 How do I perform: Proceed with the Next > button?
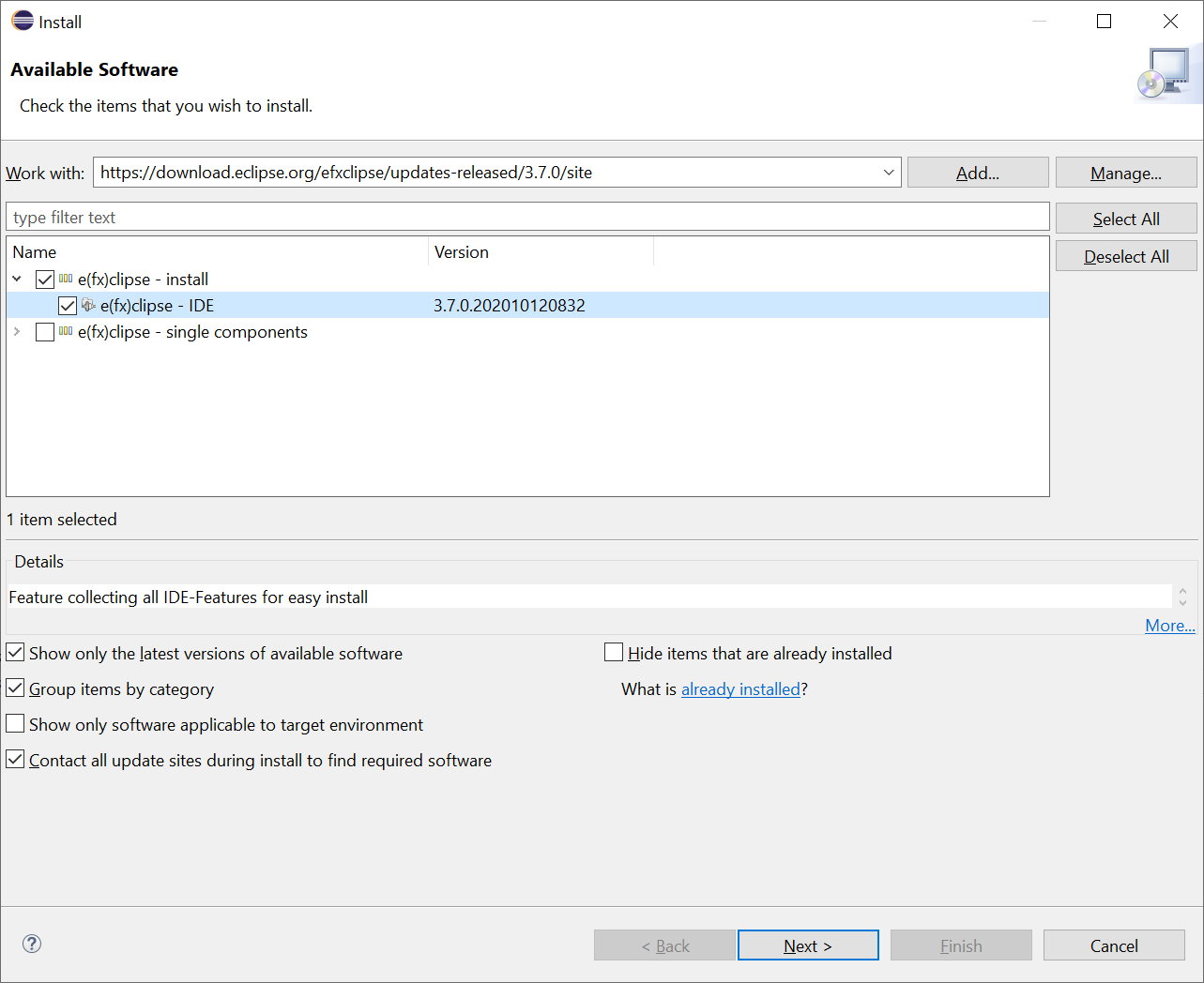tap(808, 945)
